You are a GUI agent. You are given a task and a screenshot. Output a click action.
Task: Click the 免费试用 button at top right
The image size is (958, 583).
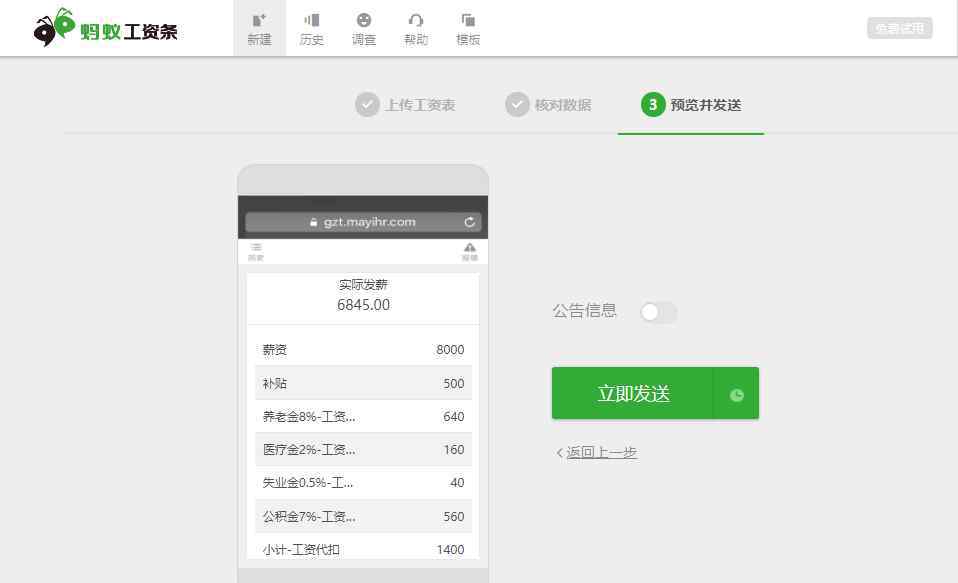pyautogui.click(x=899, y=28)
